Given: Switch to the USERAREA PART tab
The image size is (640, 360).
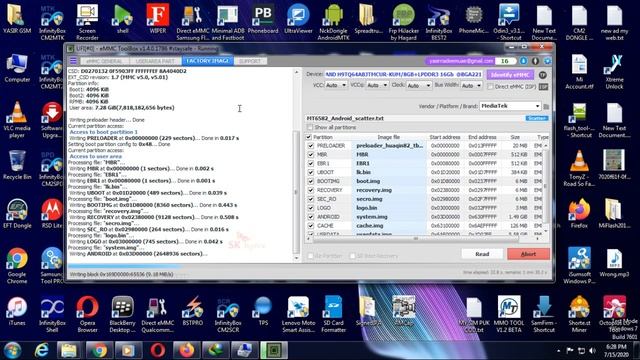Looking at the screenshot, I should point(155,61).
